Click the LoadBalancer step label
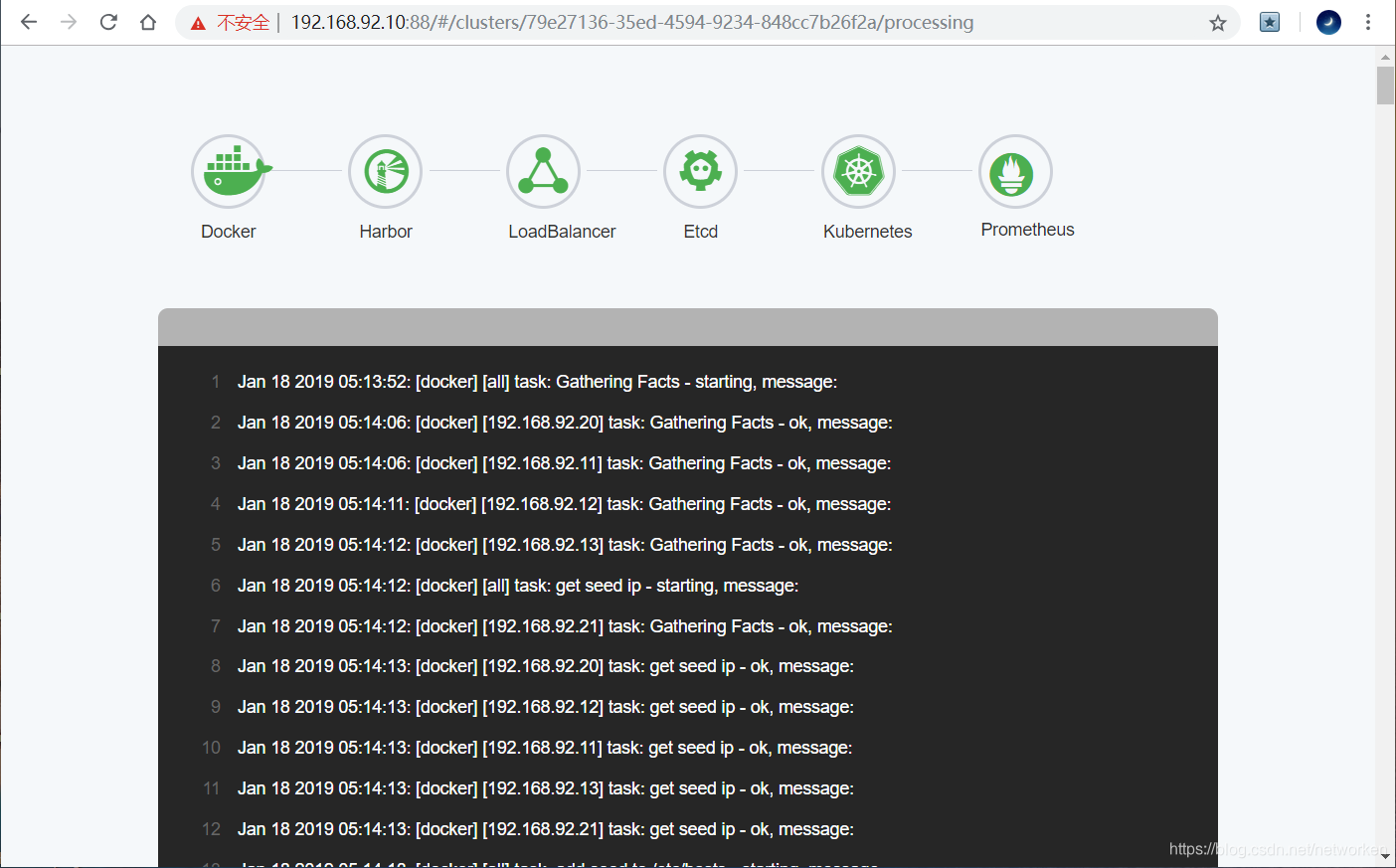 click(562, 232)
